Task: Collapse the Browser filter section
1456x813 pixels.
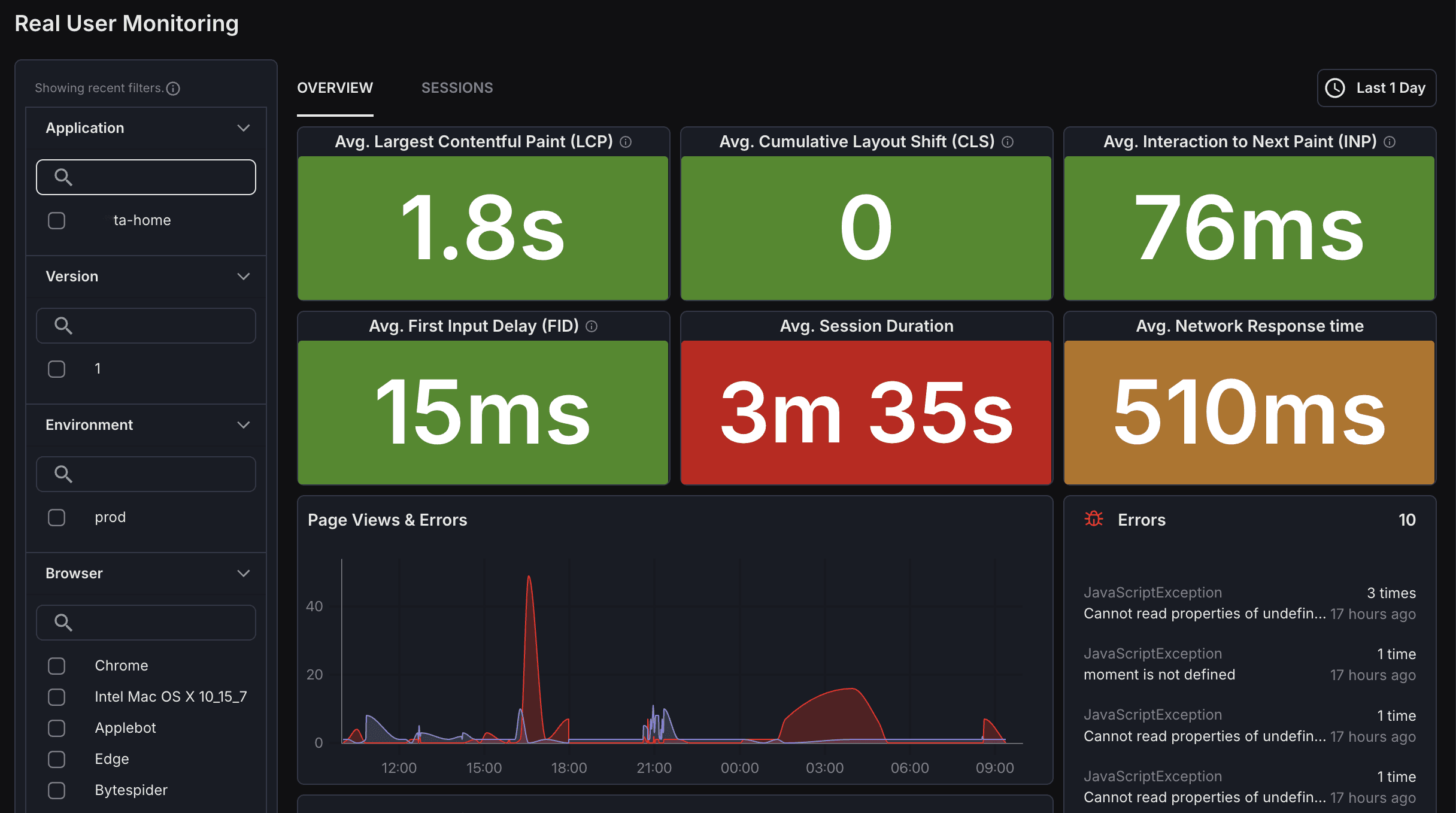Action: pyautogui.click(x=243, y=574)
